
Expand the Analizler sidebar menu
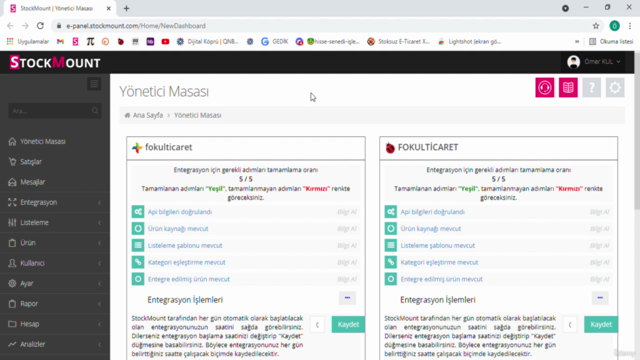point(55,344)
